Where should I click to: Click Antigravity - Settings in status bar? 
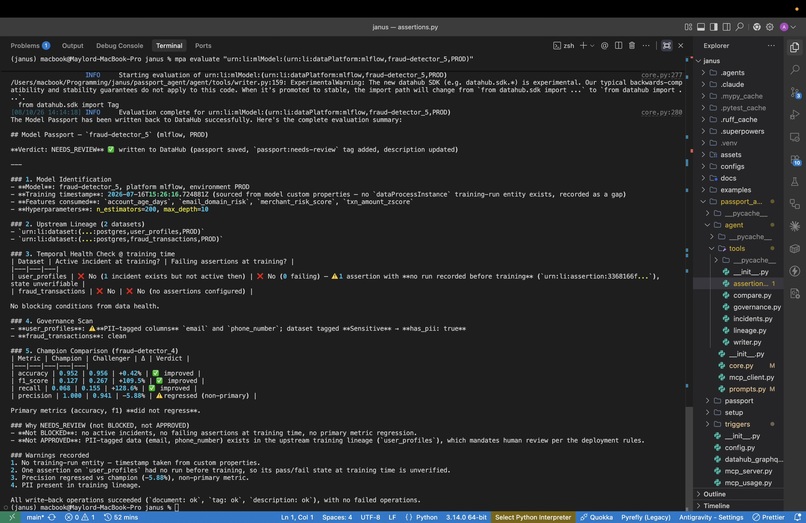coord(711,517)
